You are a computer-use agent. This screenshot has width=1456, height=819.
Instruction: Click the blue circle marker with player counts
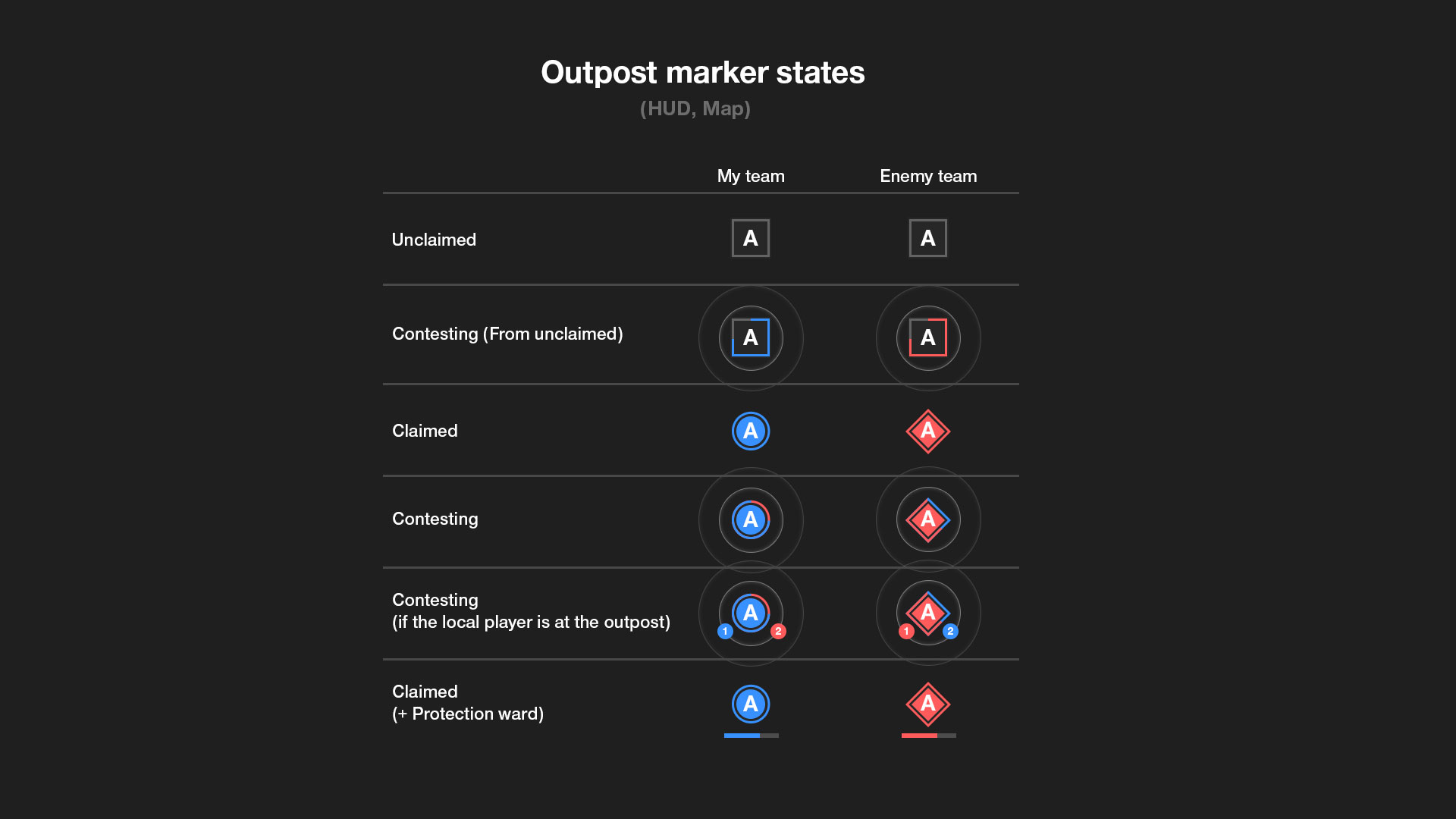pyautogui.click(x=750, y=612)
